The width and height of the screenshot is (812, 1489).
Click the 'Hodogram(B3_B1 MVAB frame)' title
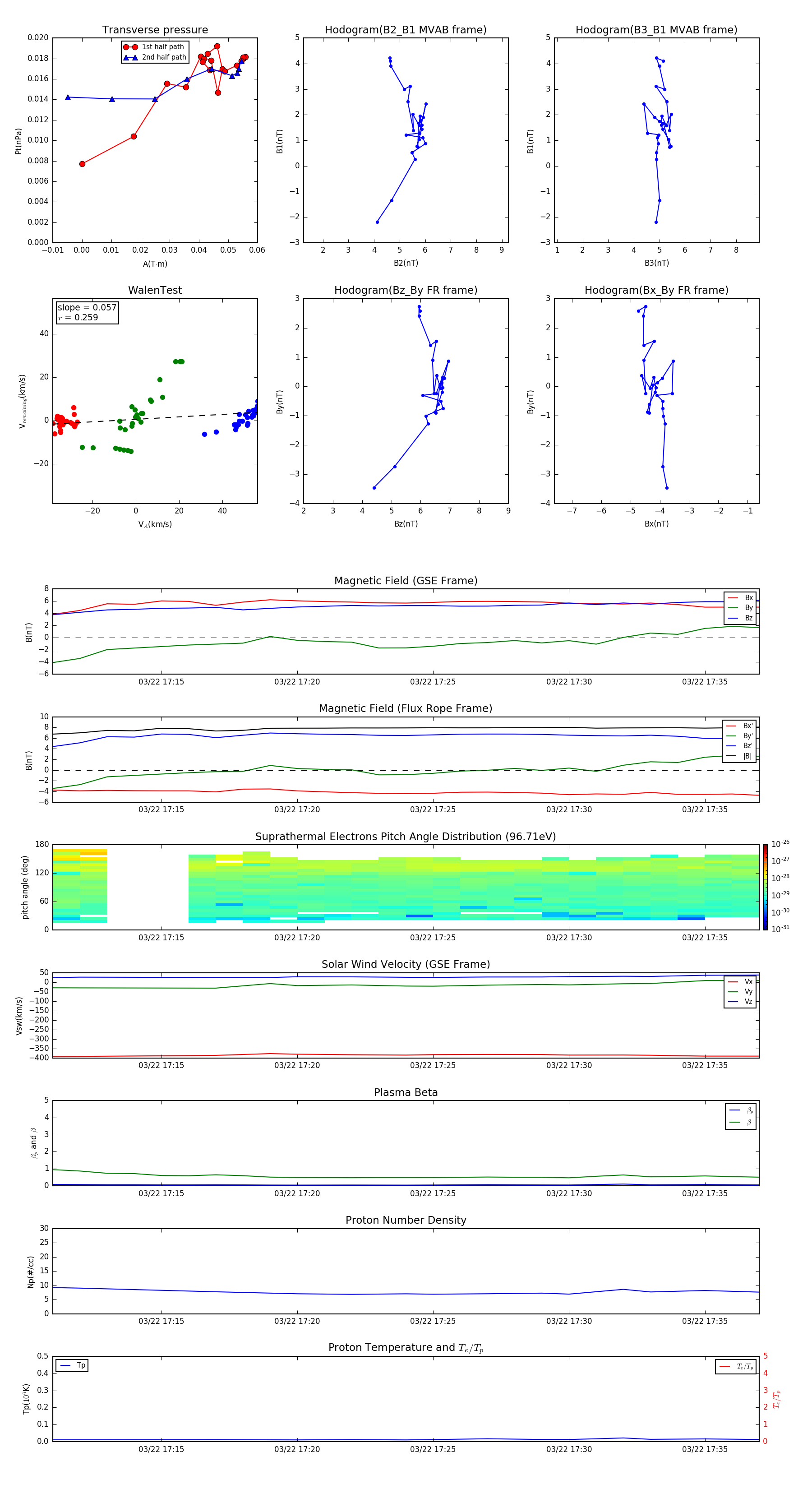pyautogui.click(x=656, y=30)
